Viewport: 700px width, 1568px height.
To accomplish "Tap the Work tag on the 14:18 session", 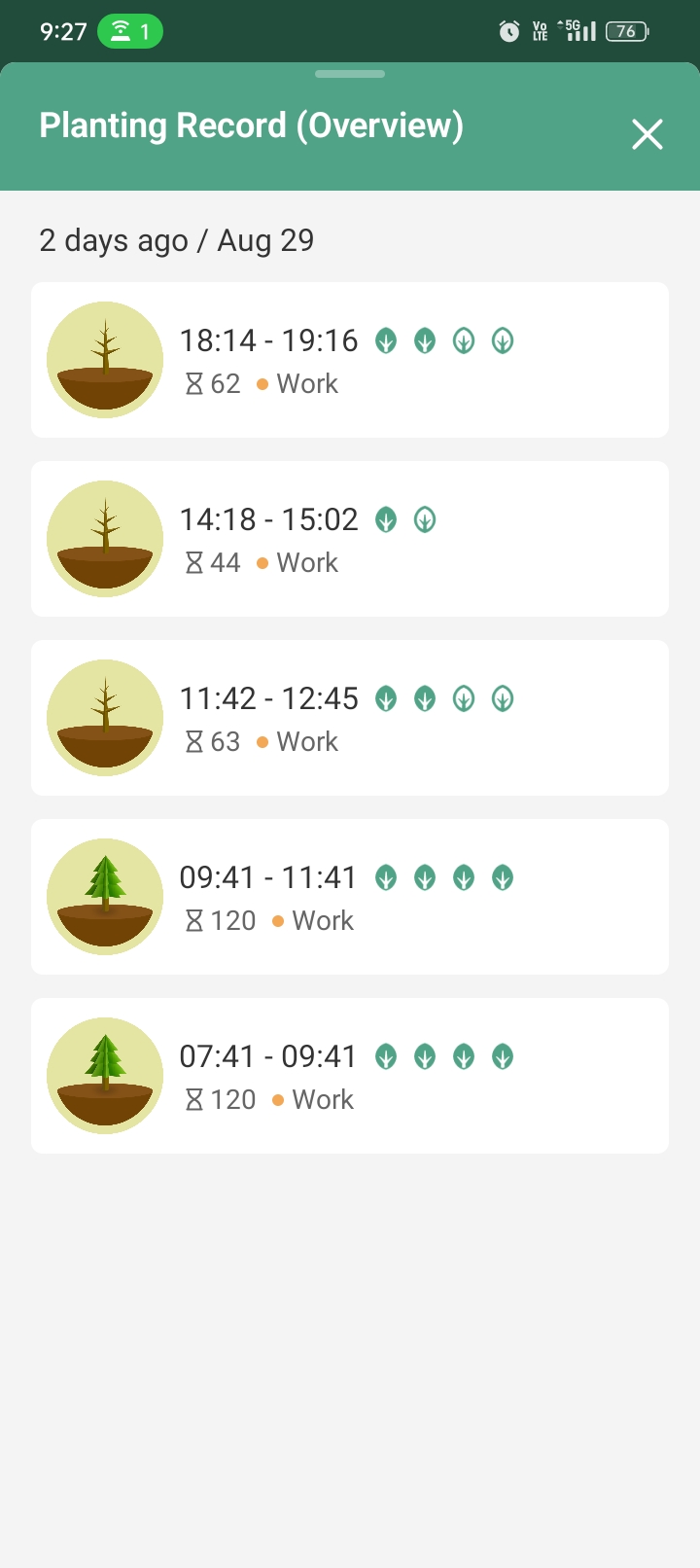I will [307, 563].
